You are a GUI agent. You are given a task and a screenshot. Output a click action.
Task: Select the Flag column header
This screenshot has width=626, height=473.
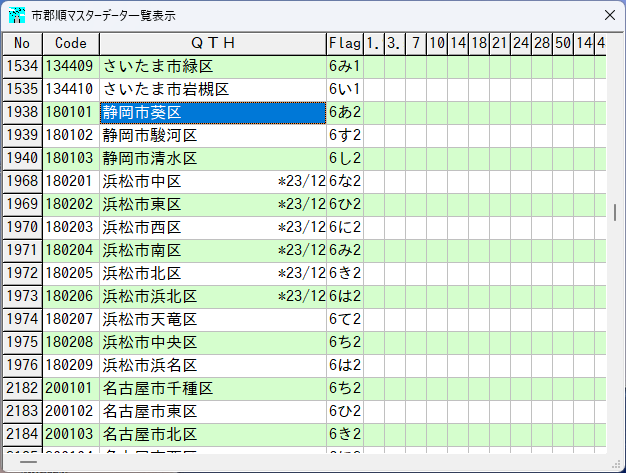point(343,43)
